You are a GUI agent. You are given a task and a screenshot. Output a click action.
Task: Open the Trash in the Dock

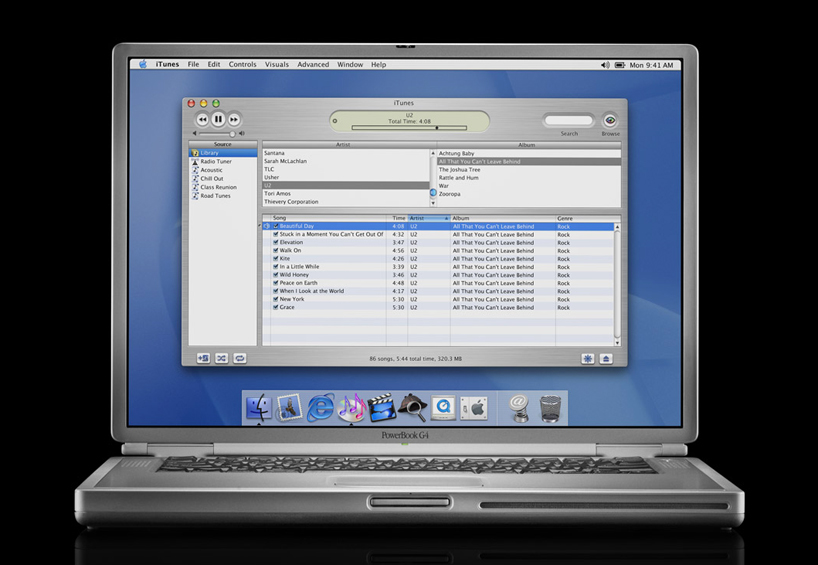550,408
